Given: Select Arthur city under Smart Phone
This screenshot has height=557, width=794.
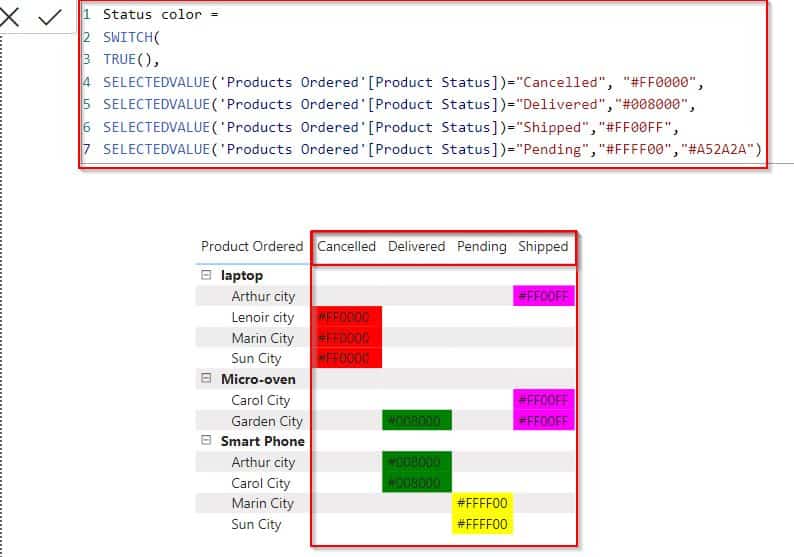Looking at the screenshot, I should 263,462.
